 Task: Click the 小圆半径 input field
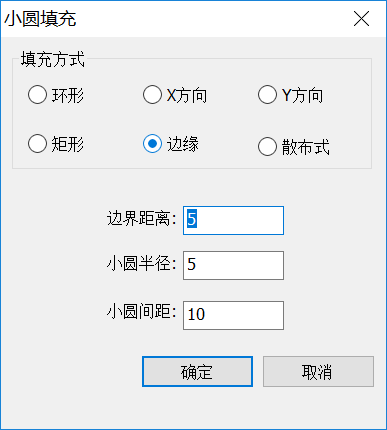tap(233, 265)
